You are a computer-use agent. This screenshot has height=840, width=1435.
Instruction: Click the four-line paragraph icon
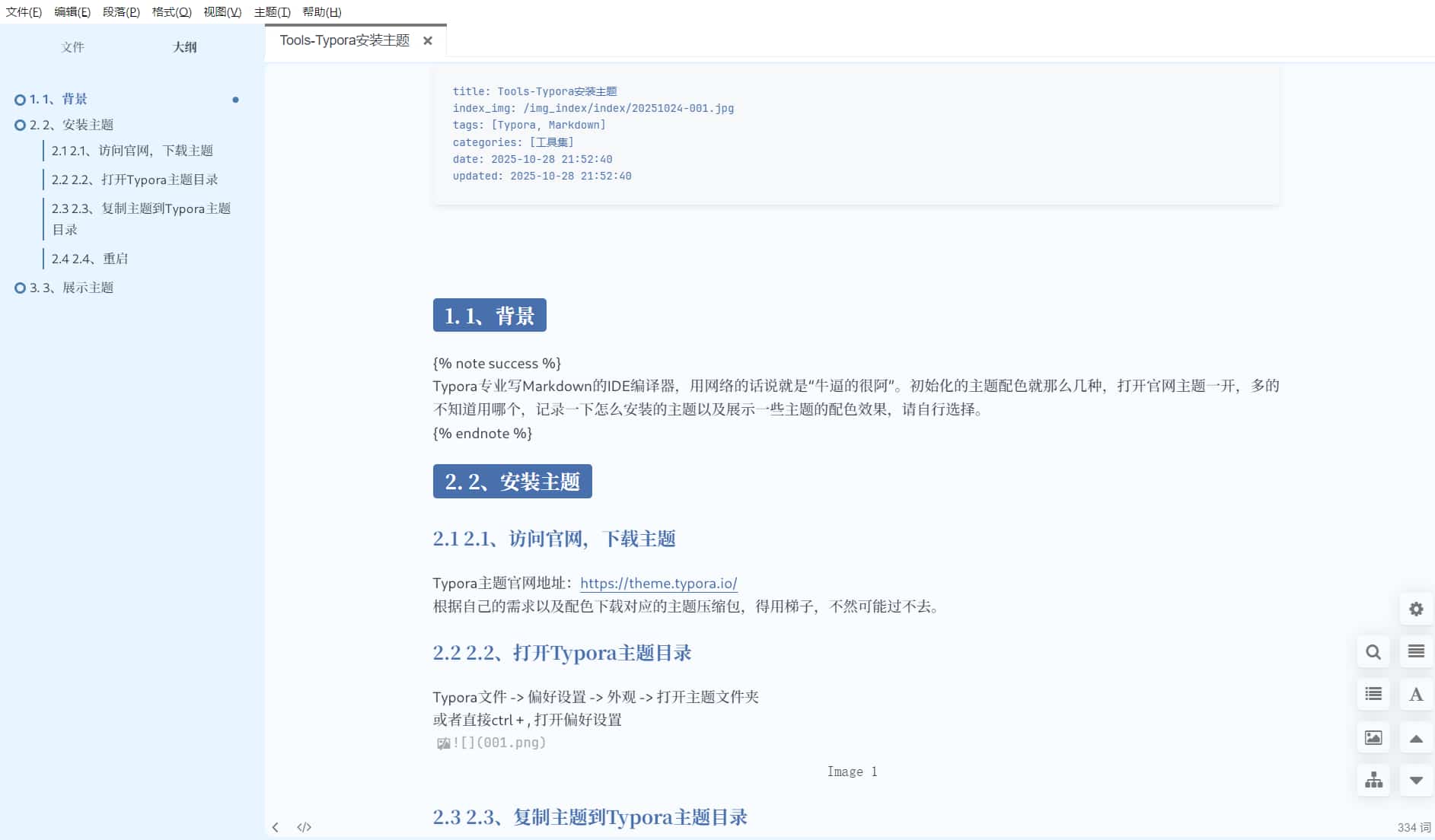[x=1416, y=651]
